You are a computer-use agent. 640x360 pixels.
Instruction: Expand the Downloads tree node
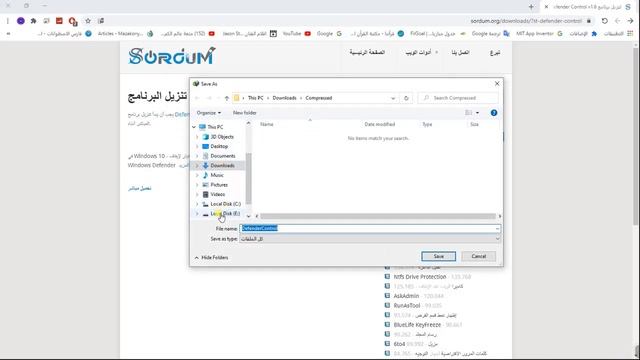pyautogui.click(x=197, y=165)
